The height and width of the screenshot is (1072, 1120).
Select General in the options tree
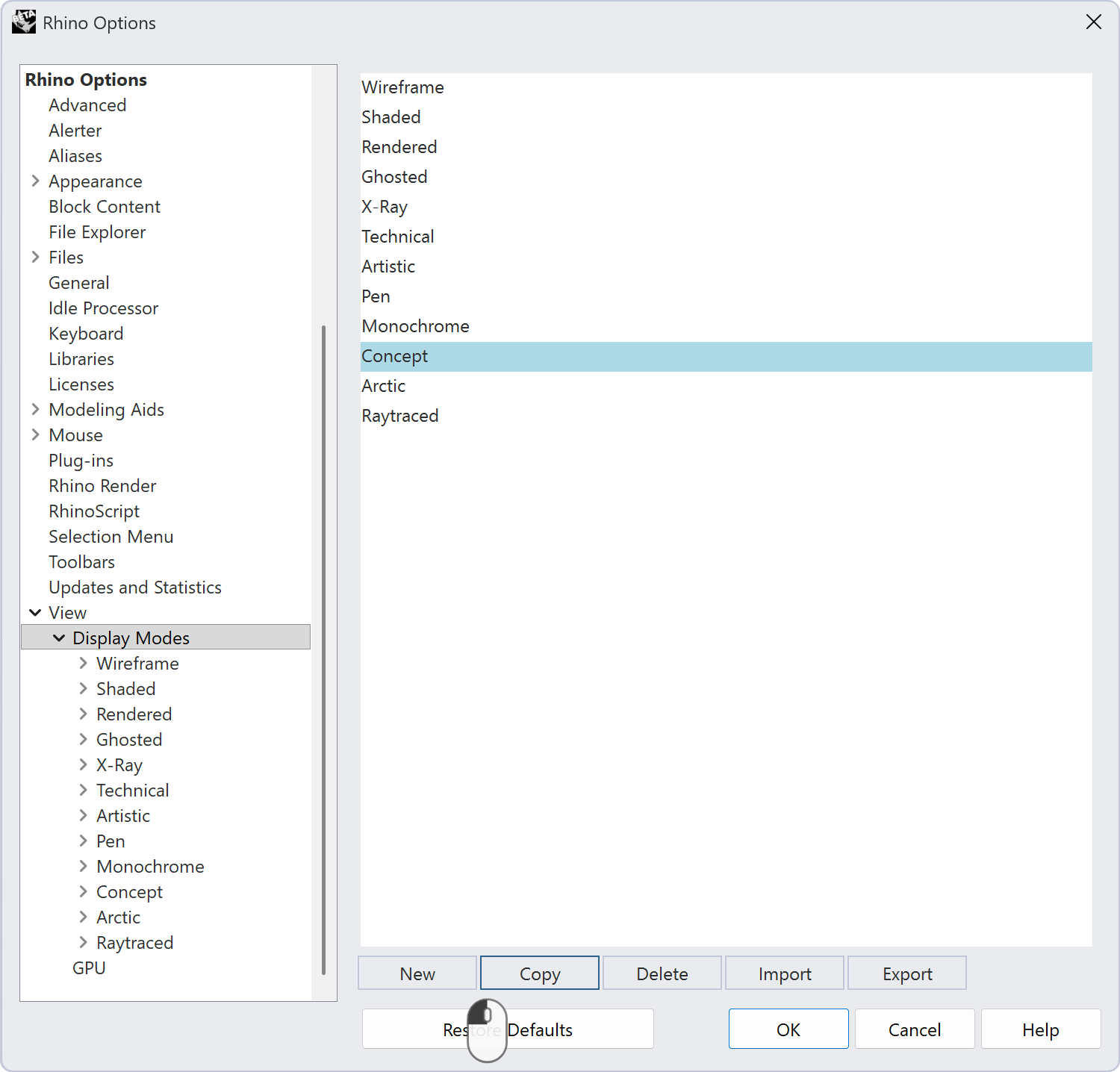click(x=79, y=283)
